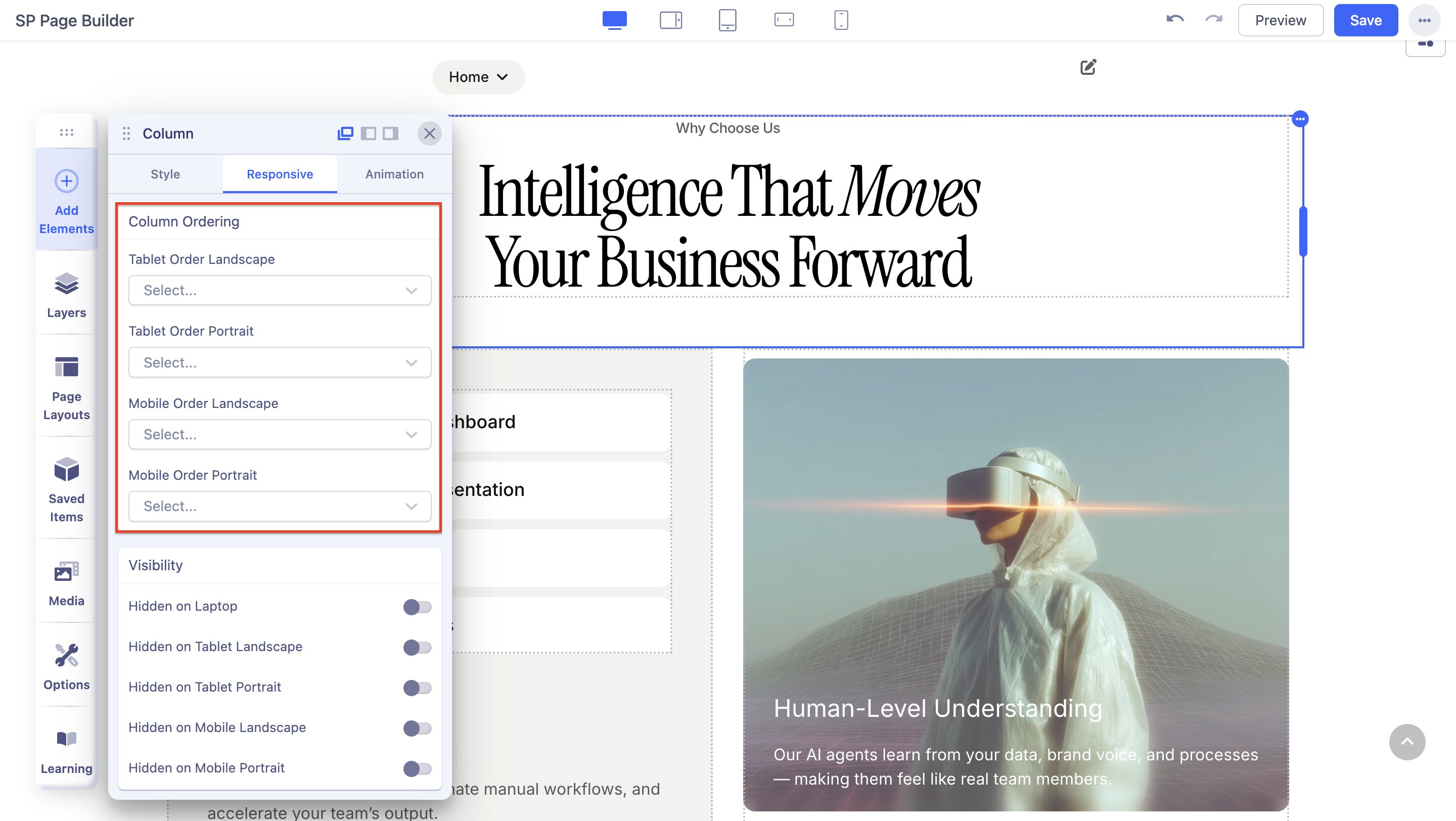Click the Save button
Screen dimensions: 1456x821
[1365, 20]
